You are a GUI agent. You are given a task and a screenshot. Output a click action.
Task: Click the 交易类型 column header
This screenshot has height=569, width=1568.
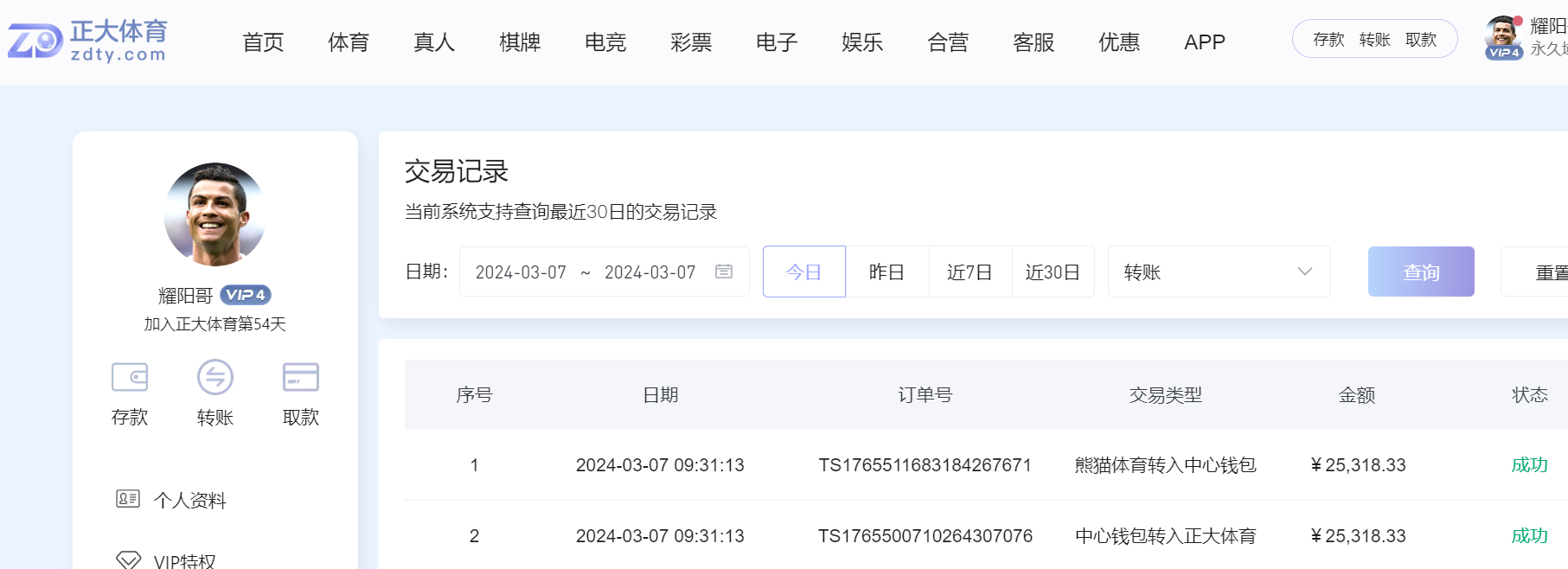[1165, 395]
